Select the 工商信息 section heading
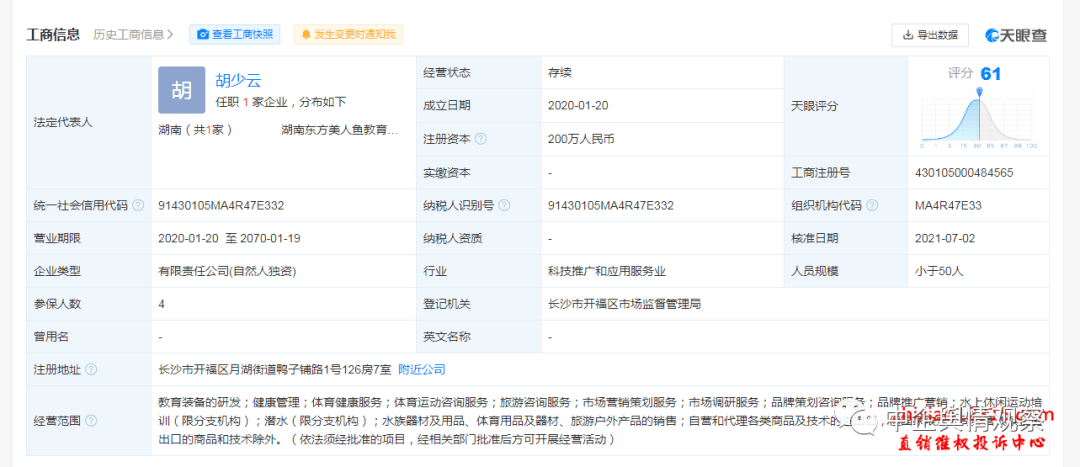Viewport: 1080px width, 467px height. click(53, 34)
